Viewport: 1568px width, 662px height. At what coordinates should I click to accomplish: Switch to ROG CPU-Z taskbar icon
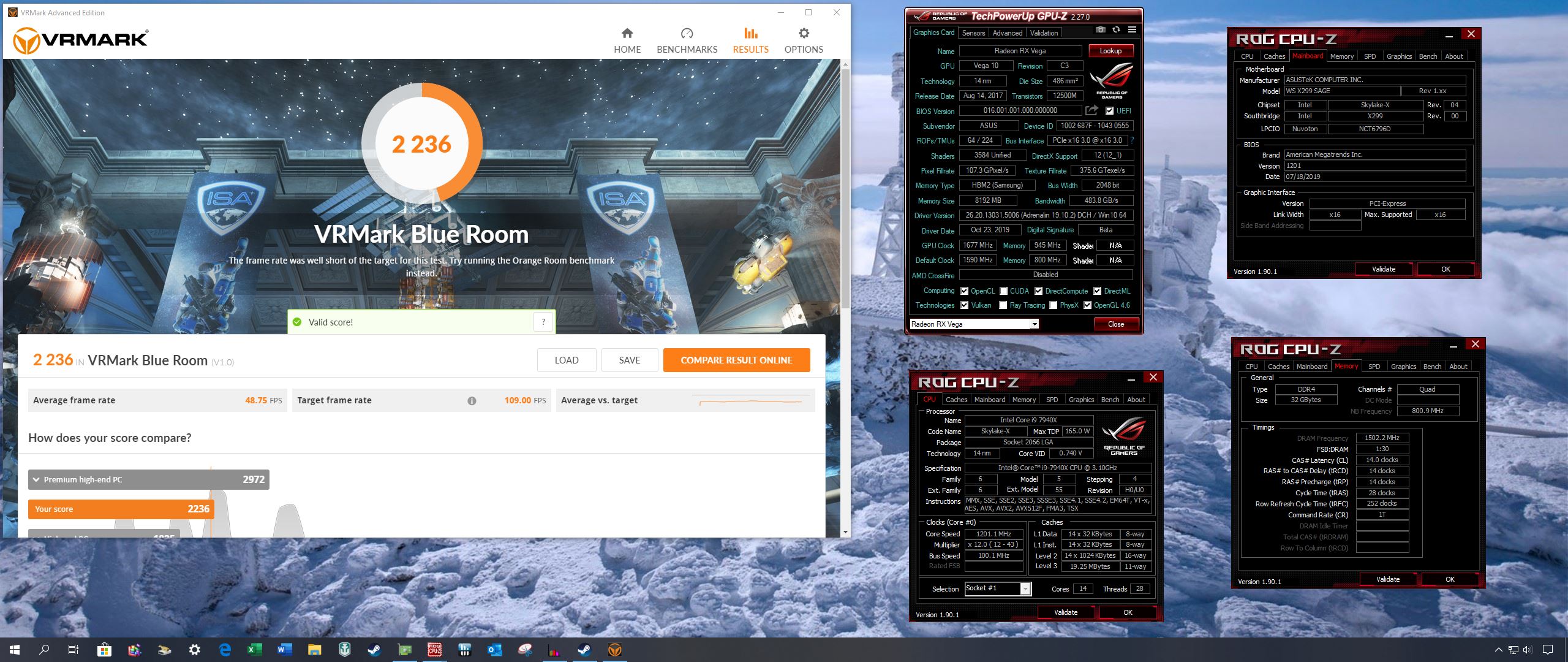[x=434, y=650]
